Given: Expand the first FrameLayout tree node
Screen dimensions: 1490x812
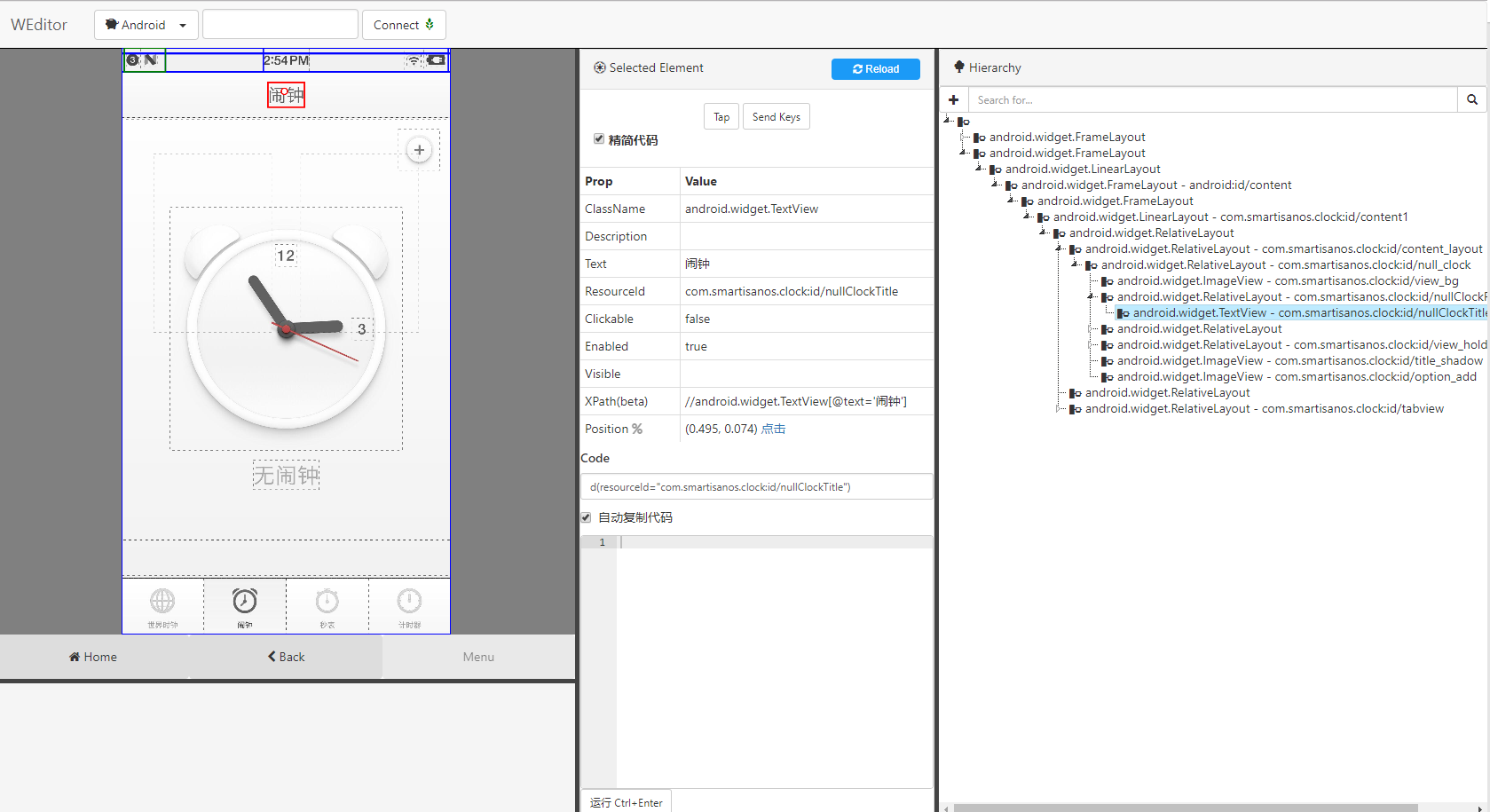Looking at the screenshot, I should pyautogui.click(x=964, y=138).
